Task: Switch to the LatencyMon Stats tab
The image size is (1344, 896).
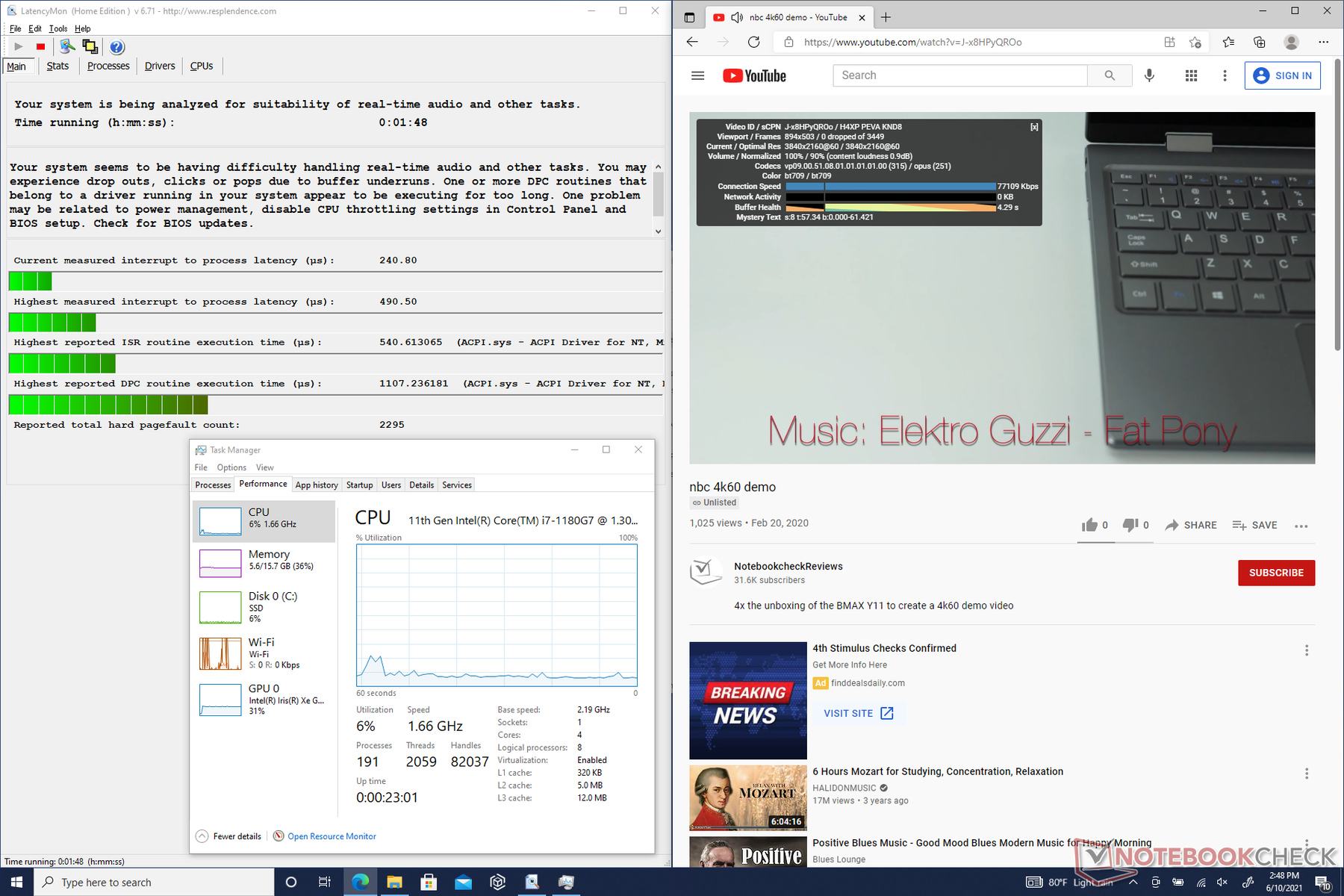Action: coord(57,66)
